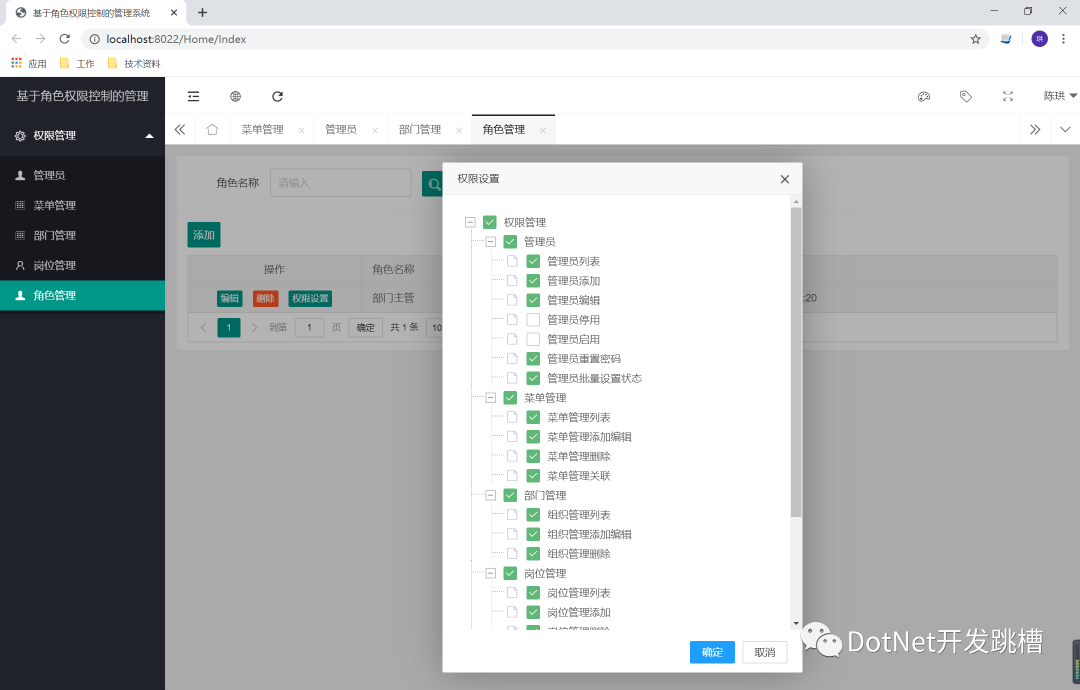1080x690 pixels.
Task: Uncheck 管理员列表 checkbox
Action: [533, 261]
